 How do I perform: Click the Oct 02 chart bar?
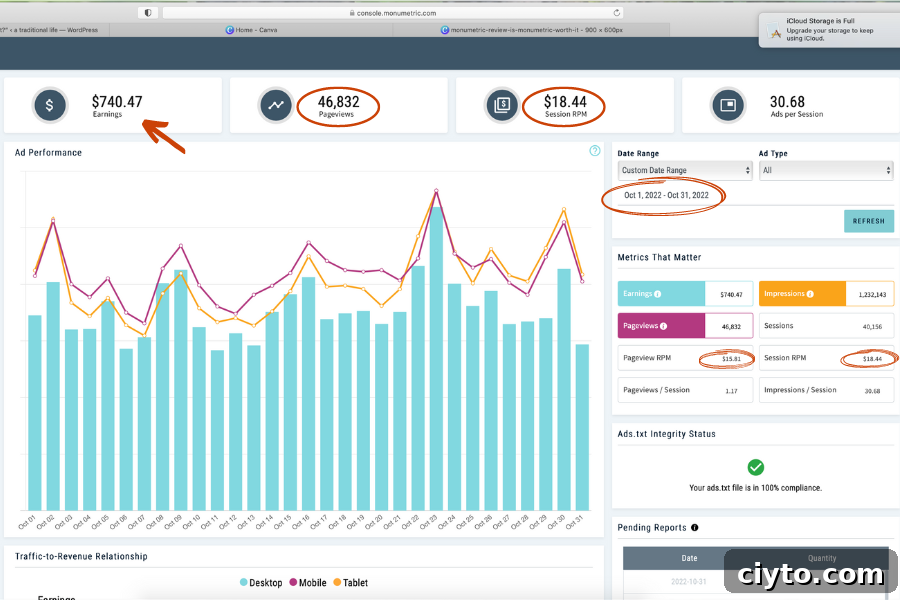pos(53,396)
